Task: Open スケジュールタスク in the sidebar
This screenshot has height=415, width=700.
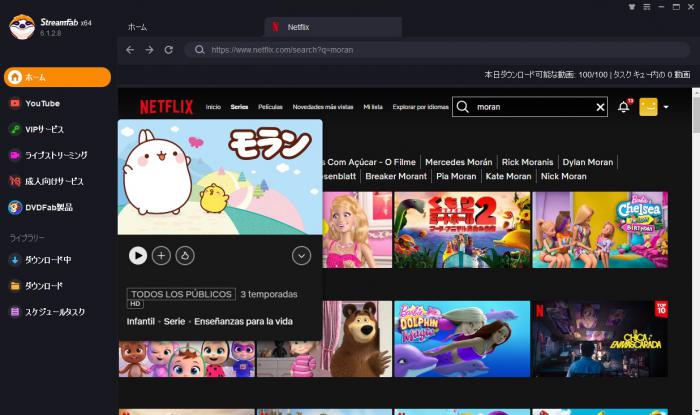Action: pyautogui.click(x=47, y=312)
